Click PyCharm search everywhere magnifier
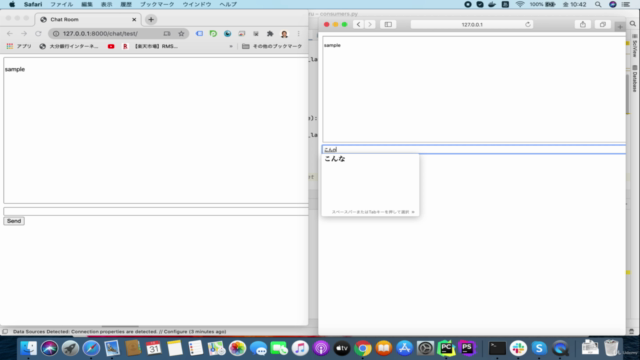The image size is (640, 360). pyautogui.click(x=633, y=24)
